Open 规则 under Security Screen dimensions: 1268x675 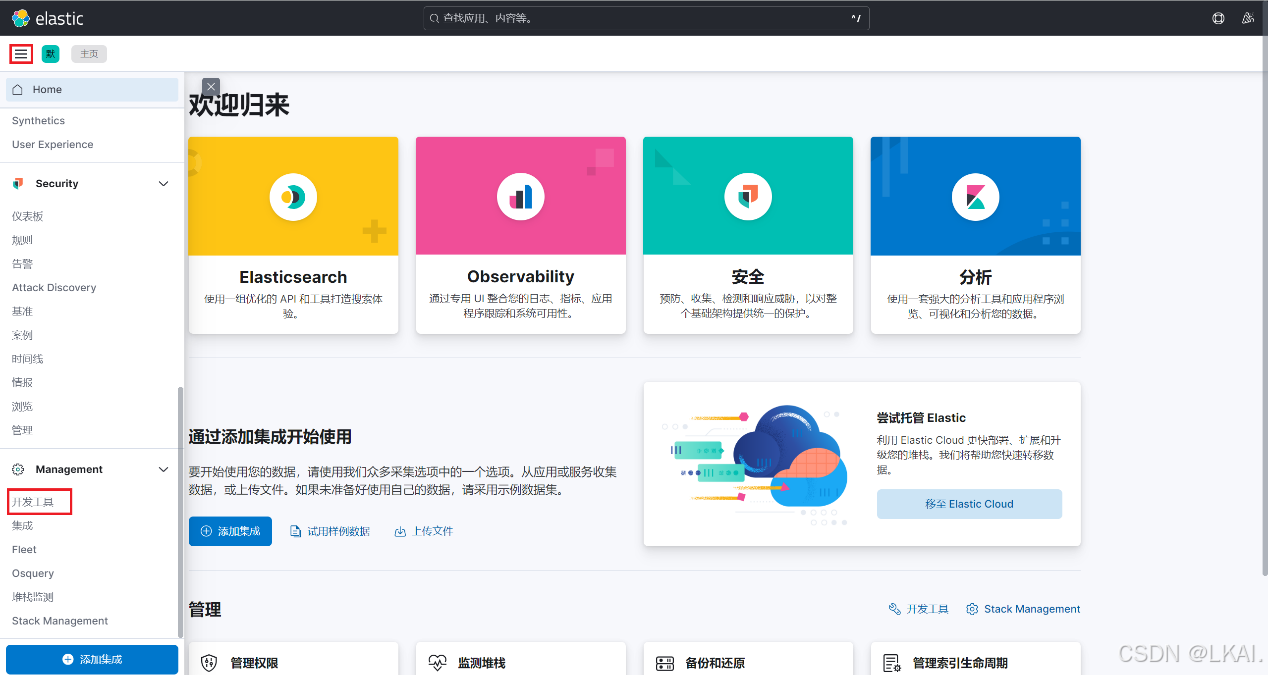(22, 240)
